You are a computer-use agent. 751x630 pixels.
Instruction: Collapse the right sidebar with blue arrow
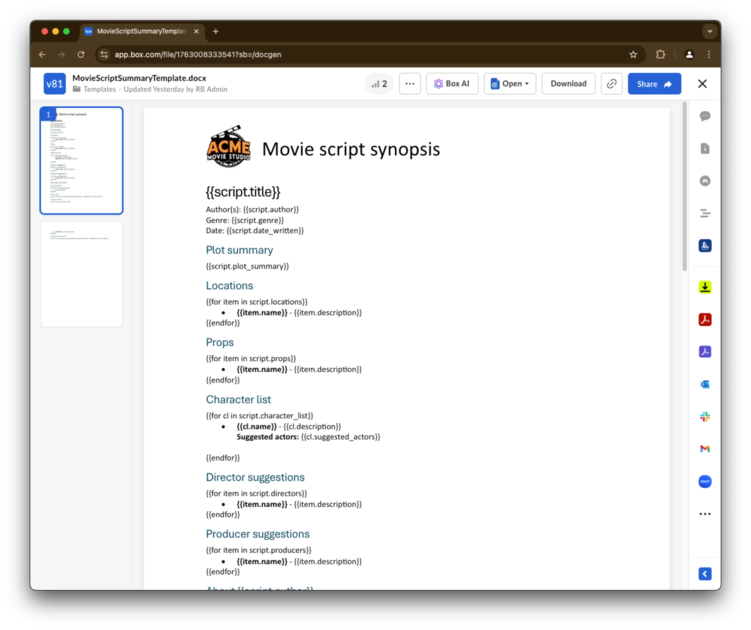[705, 573]
